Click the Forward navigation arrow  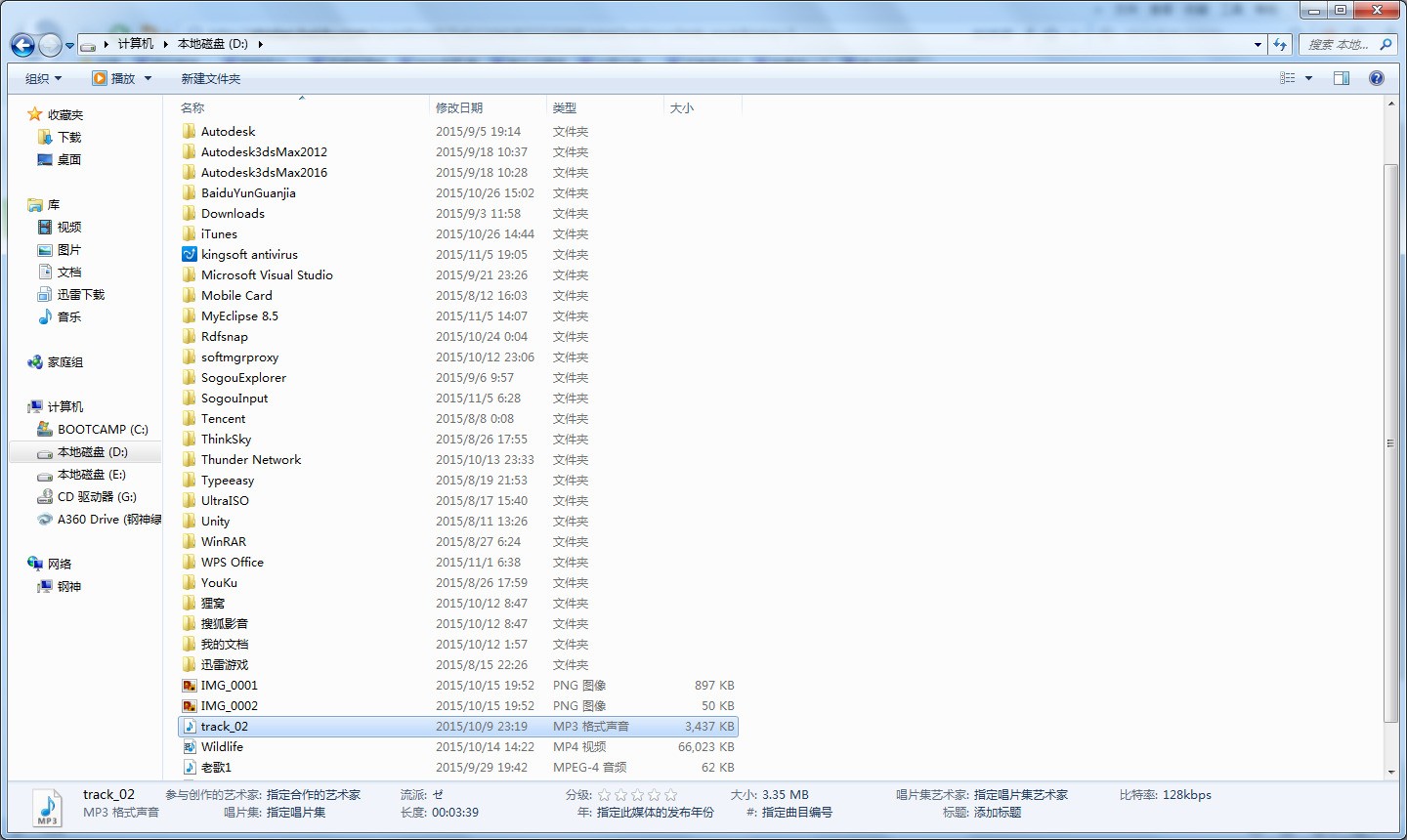point(50,45)
